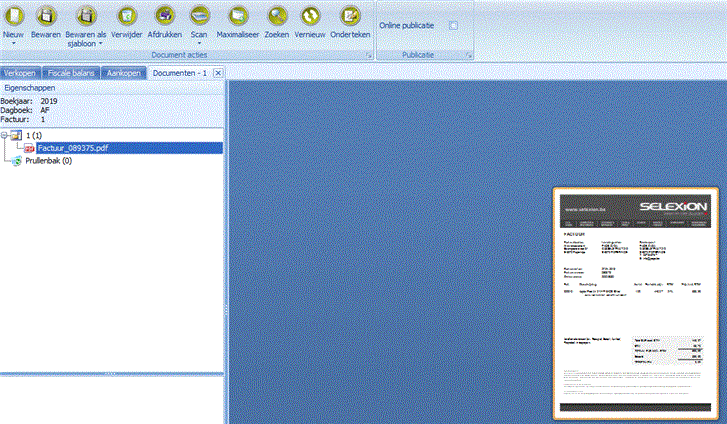This screenshot has width=727, height=424.
Task: Click the Nieuw document icon
Action: 14,16
